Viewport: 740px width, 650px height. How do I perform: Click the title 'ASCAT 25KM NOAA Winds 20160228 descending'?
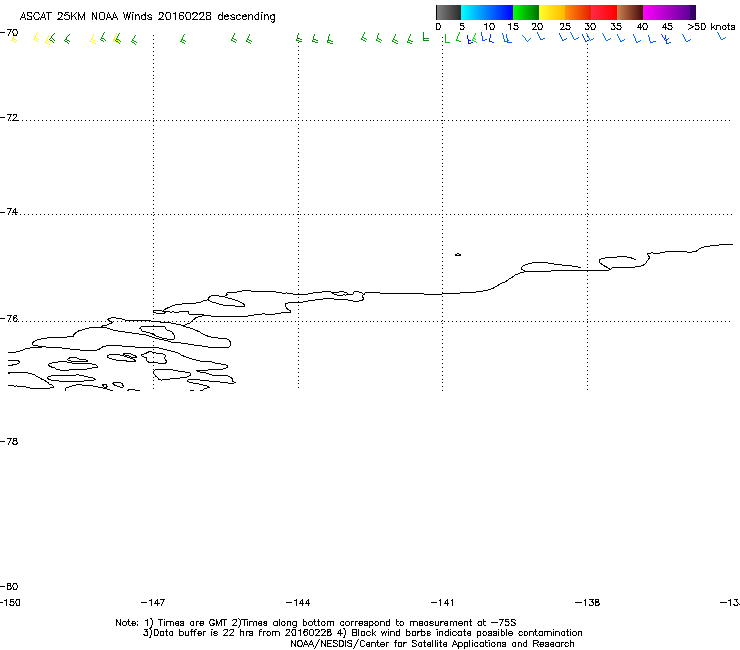point(147,17)
